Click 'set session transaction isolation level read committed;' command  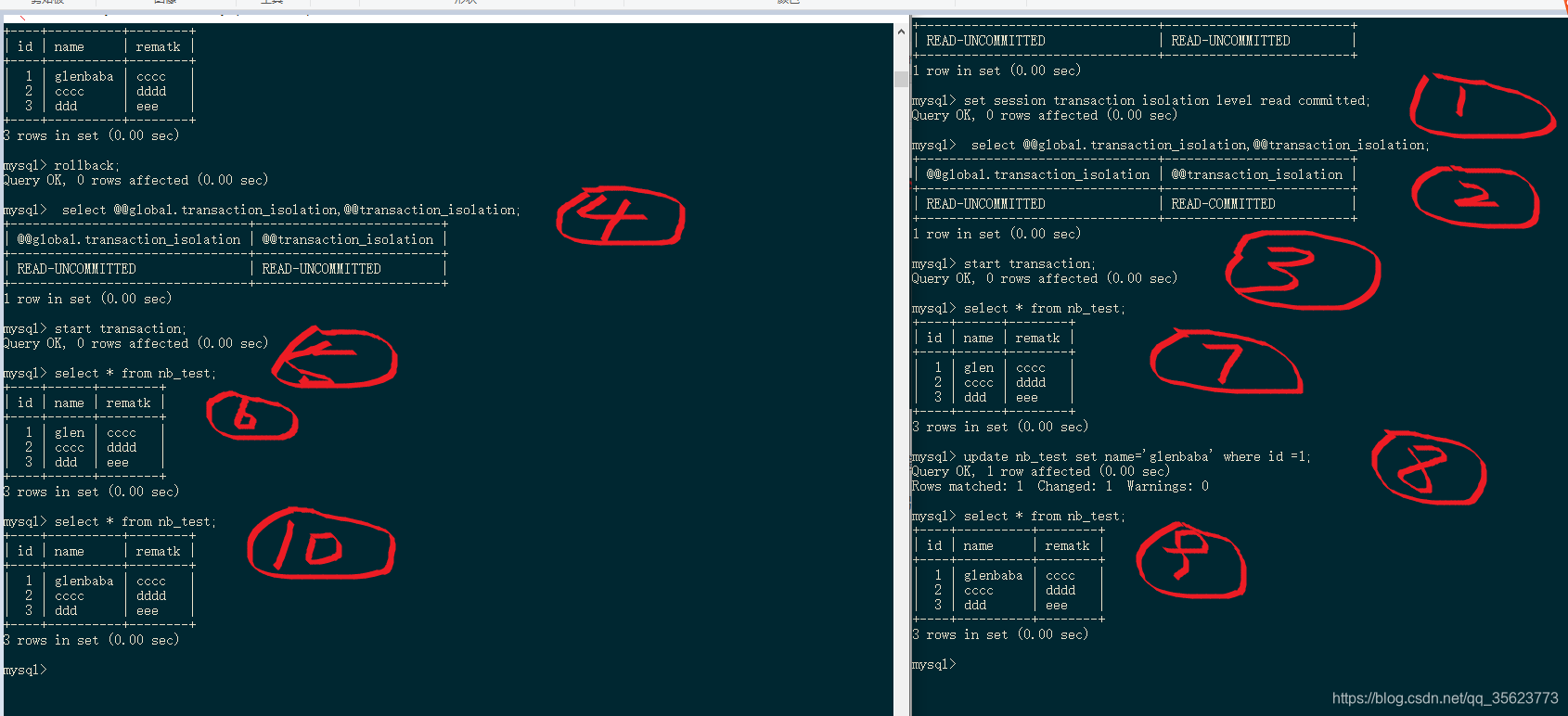click(x=1166, y=101)
